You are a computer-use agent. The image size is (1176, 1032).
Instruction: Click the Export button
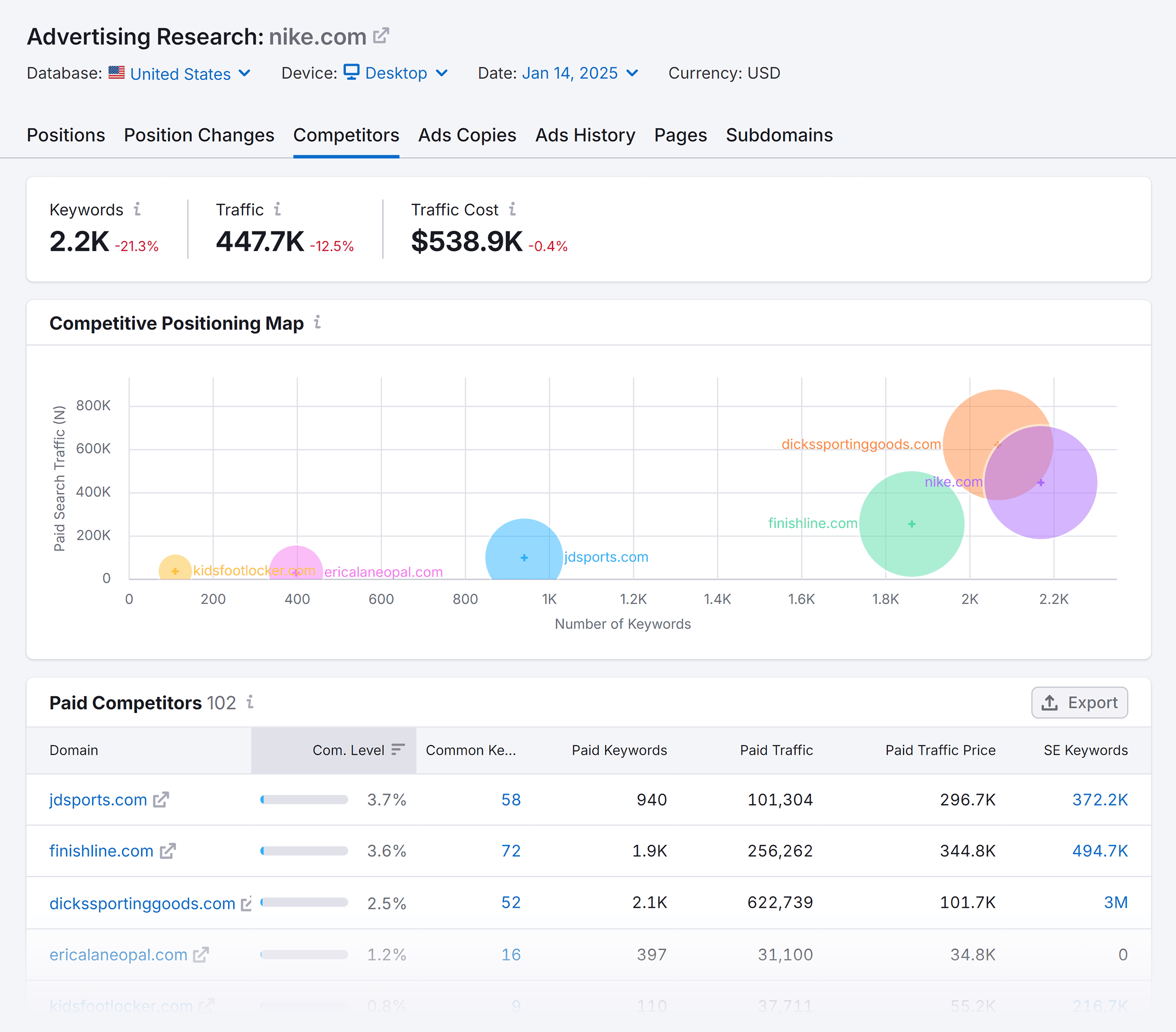(x=1080, y=702)
